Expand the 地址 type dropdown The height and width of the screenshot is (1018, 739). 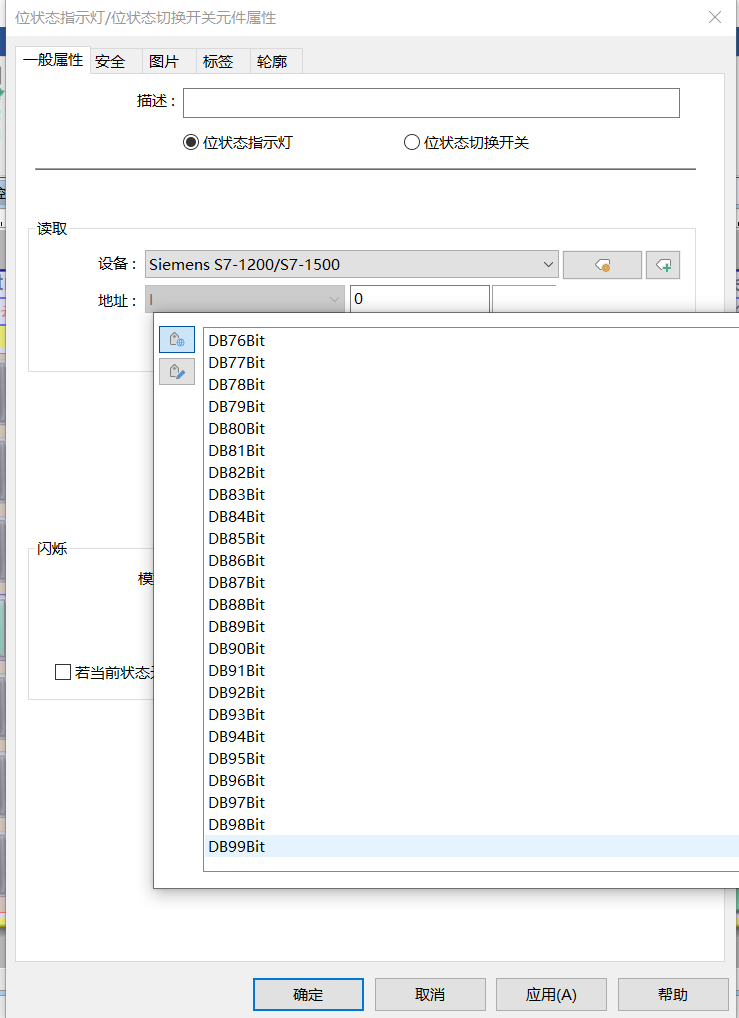(x=245, y=299)
